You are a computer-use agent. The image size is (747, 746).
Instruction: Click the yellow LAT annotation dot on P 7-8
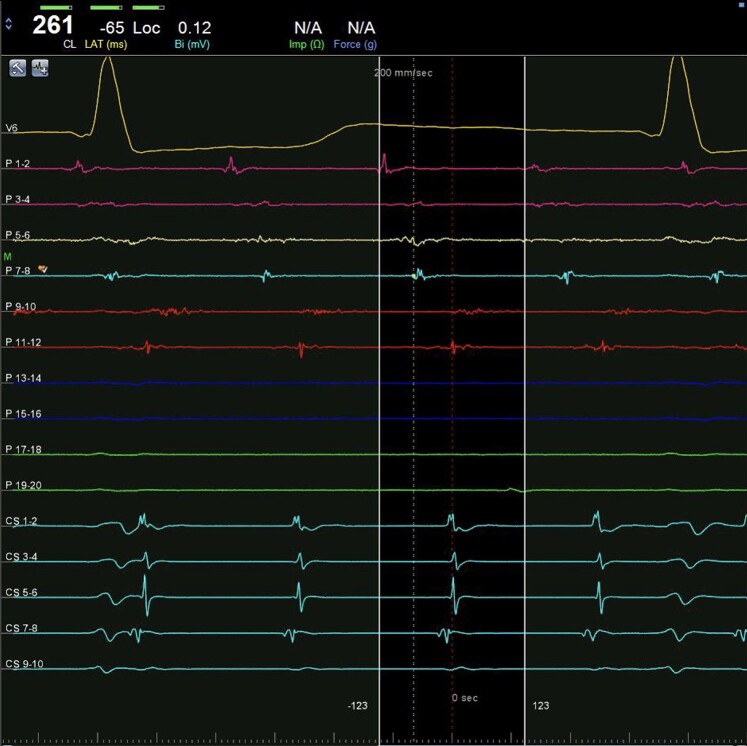pyautogui.click(x=414, y=276)
